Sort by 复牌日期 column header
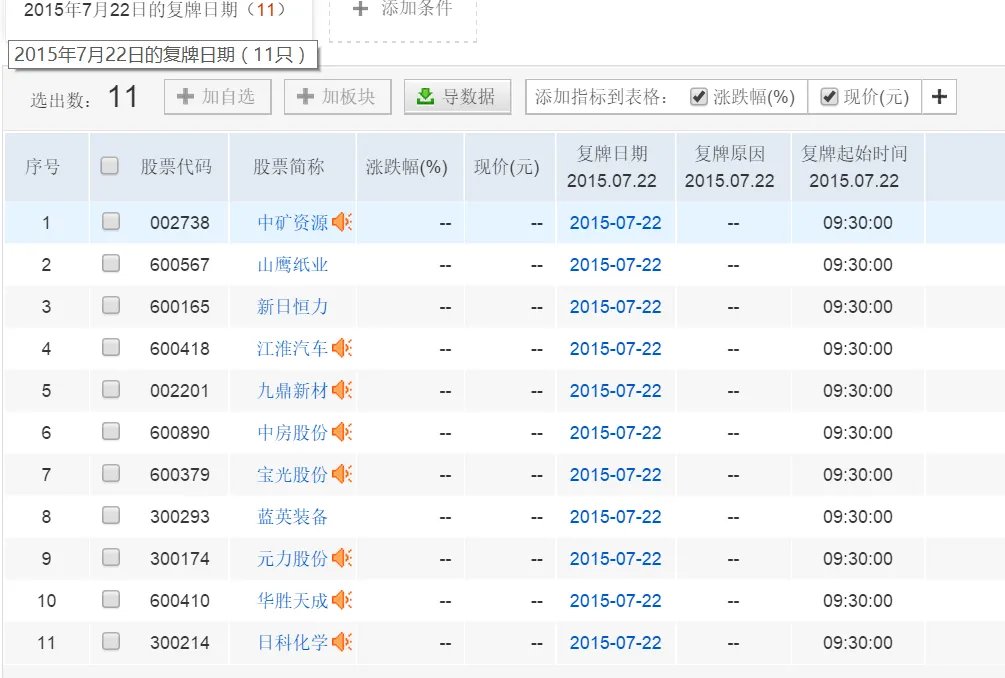The image size is (1005, 678). [x=614, y=166]
